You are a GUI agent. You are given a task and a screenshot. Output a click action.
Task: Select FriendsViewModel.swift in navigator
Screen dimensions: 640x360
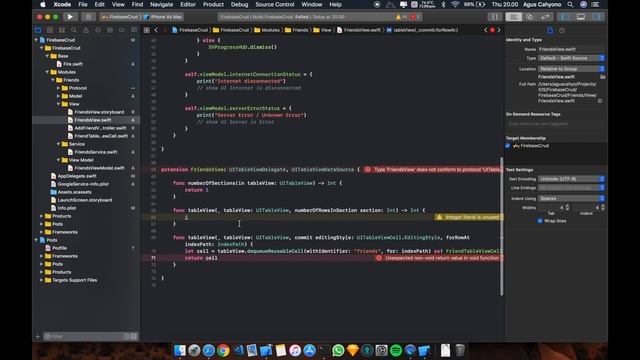click(99, 168)
